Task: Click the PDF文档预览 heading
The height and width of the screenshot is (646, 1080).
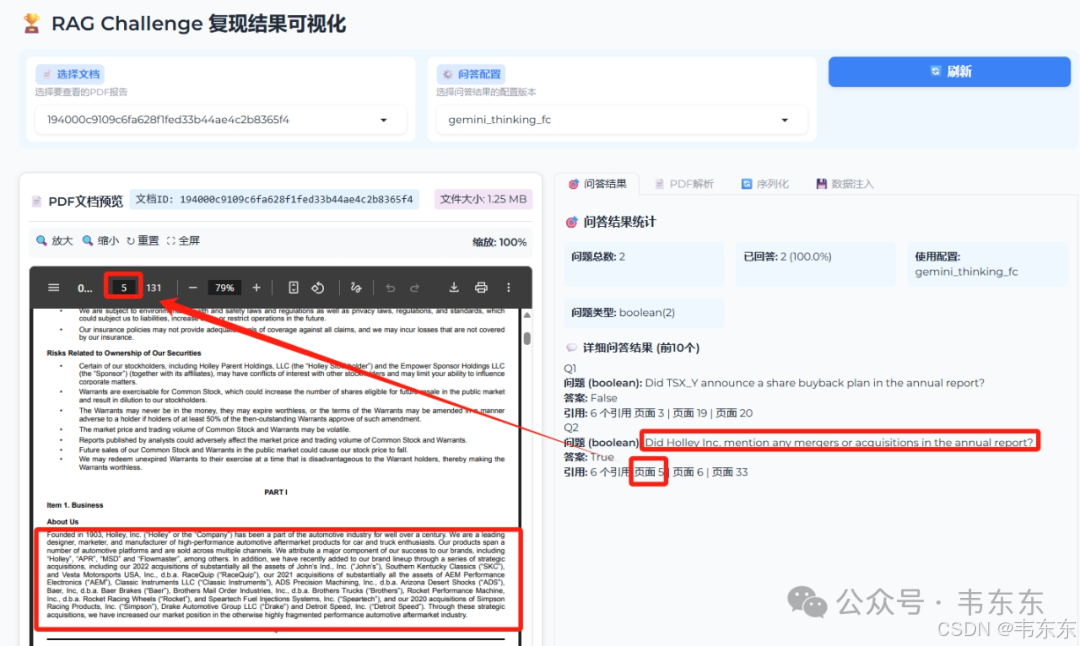Action: (85, 201)
